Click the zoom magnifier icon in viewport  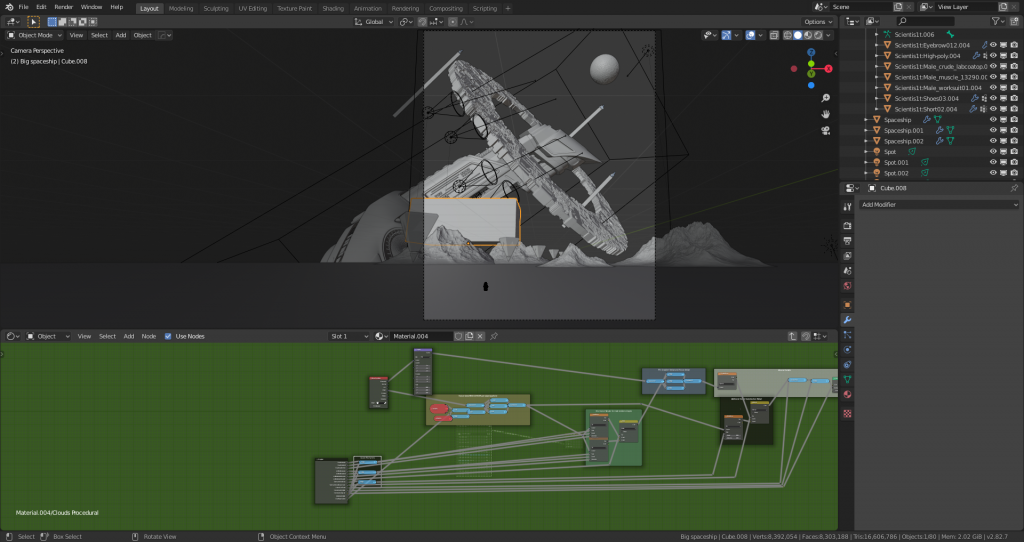[826, 98]
